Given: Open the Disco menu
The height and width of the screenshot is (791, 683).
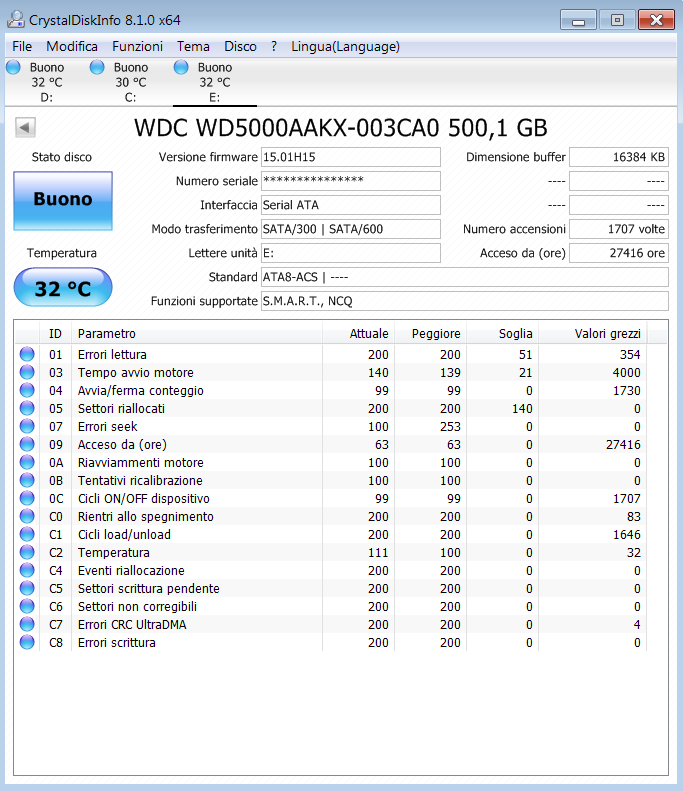Looking at the screenshot, I should click(240, 46).
